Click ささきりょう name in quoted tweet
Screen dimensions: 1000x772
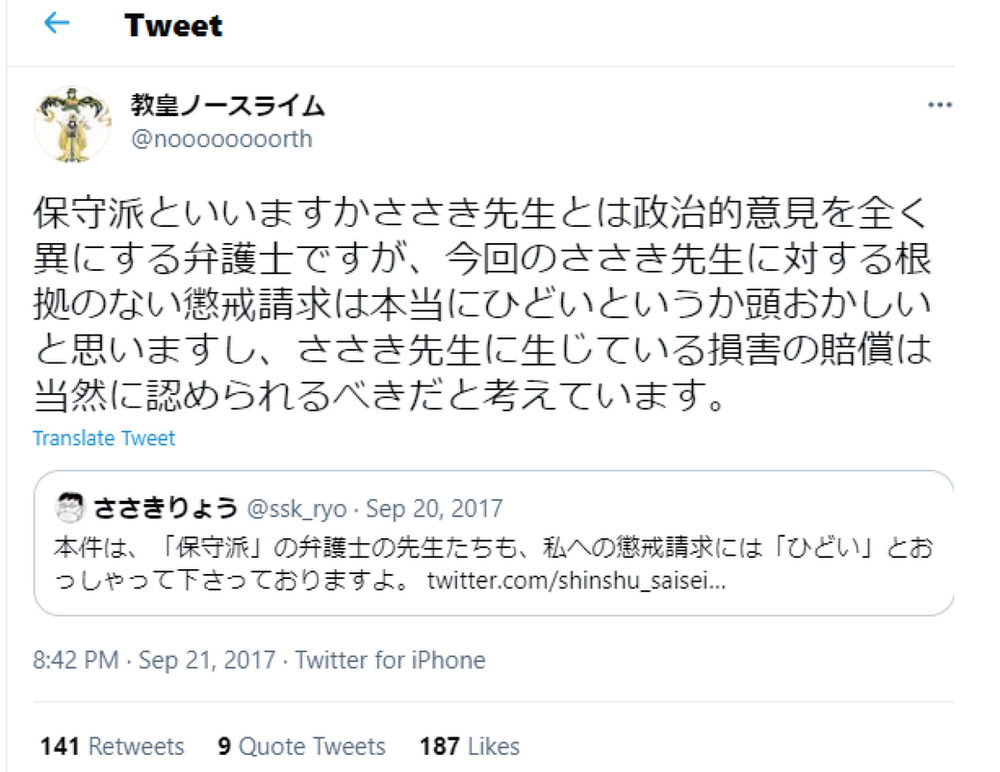[165, 508]
